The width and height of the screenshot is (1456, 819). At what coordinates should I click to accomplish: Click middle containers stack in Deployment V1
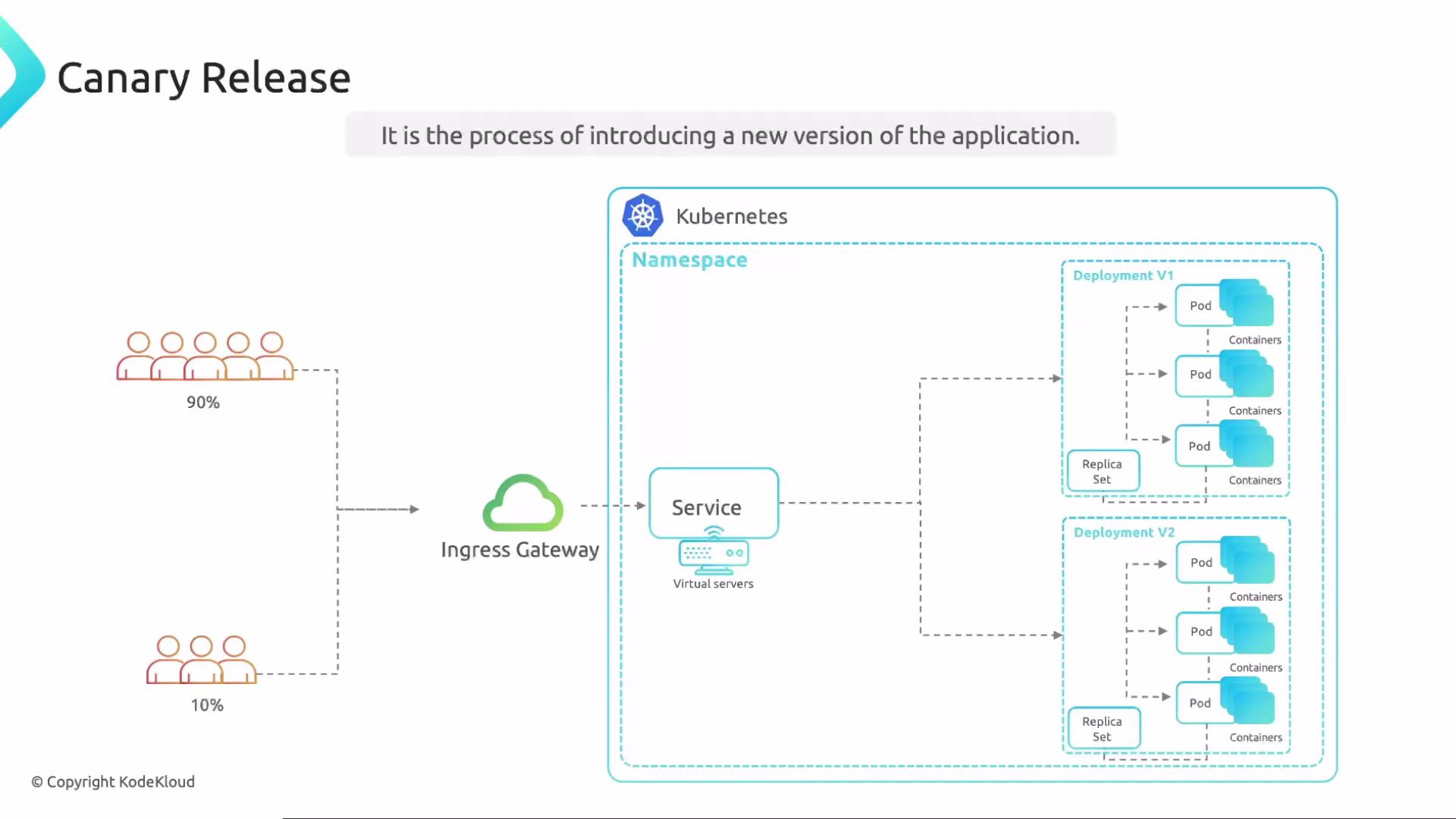point(1247,373)
